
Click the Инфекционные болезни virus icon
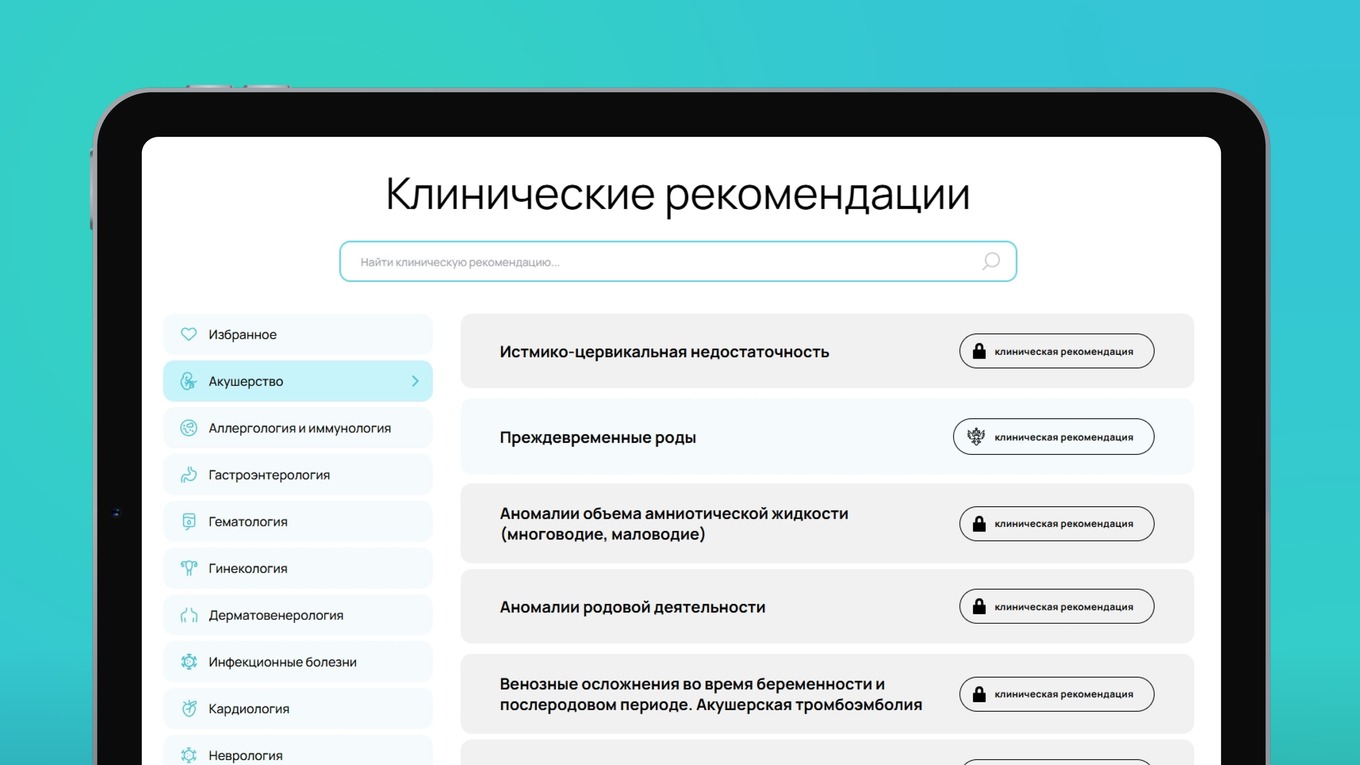[x=188, y=662]
